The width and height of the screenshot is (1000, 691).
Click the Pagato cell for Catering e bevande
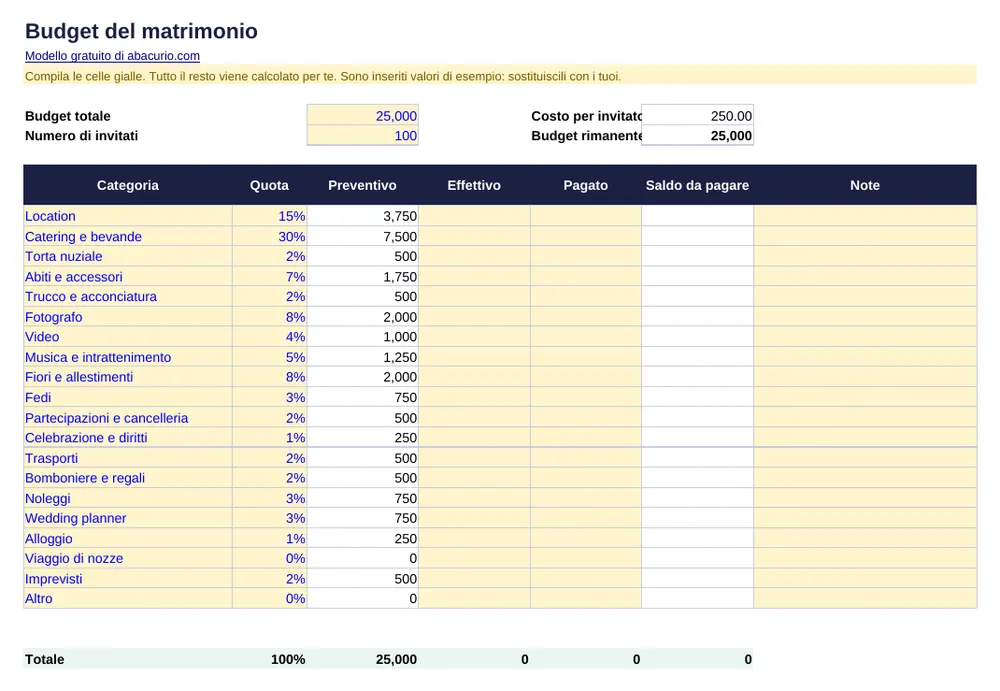click(x=585, y=236)
